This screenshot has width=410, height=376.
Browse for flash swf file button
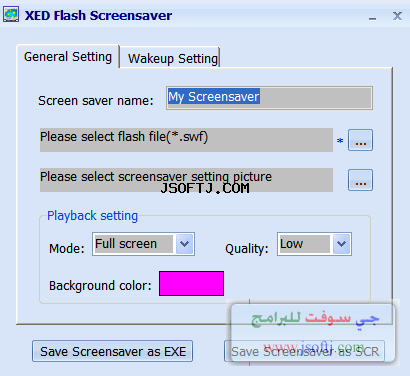360,140
